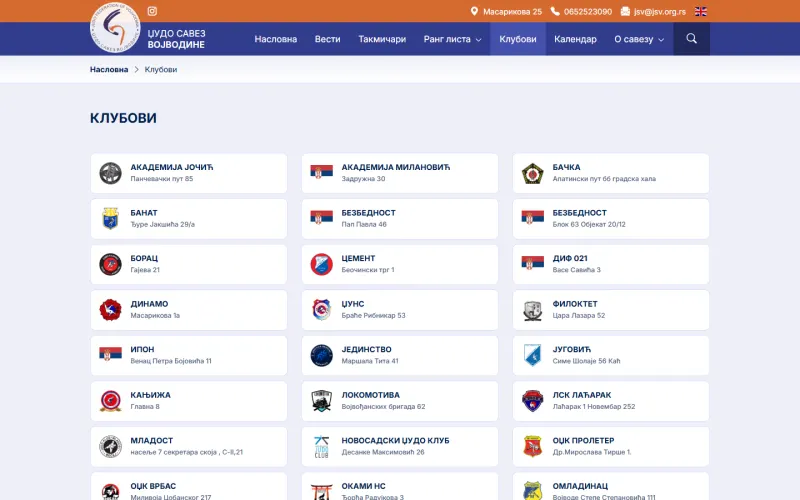Open the Instagram icon in top bar

[152, 11]
